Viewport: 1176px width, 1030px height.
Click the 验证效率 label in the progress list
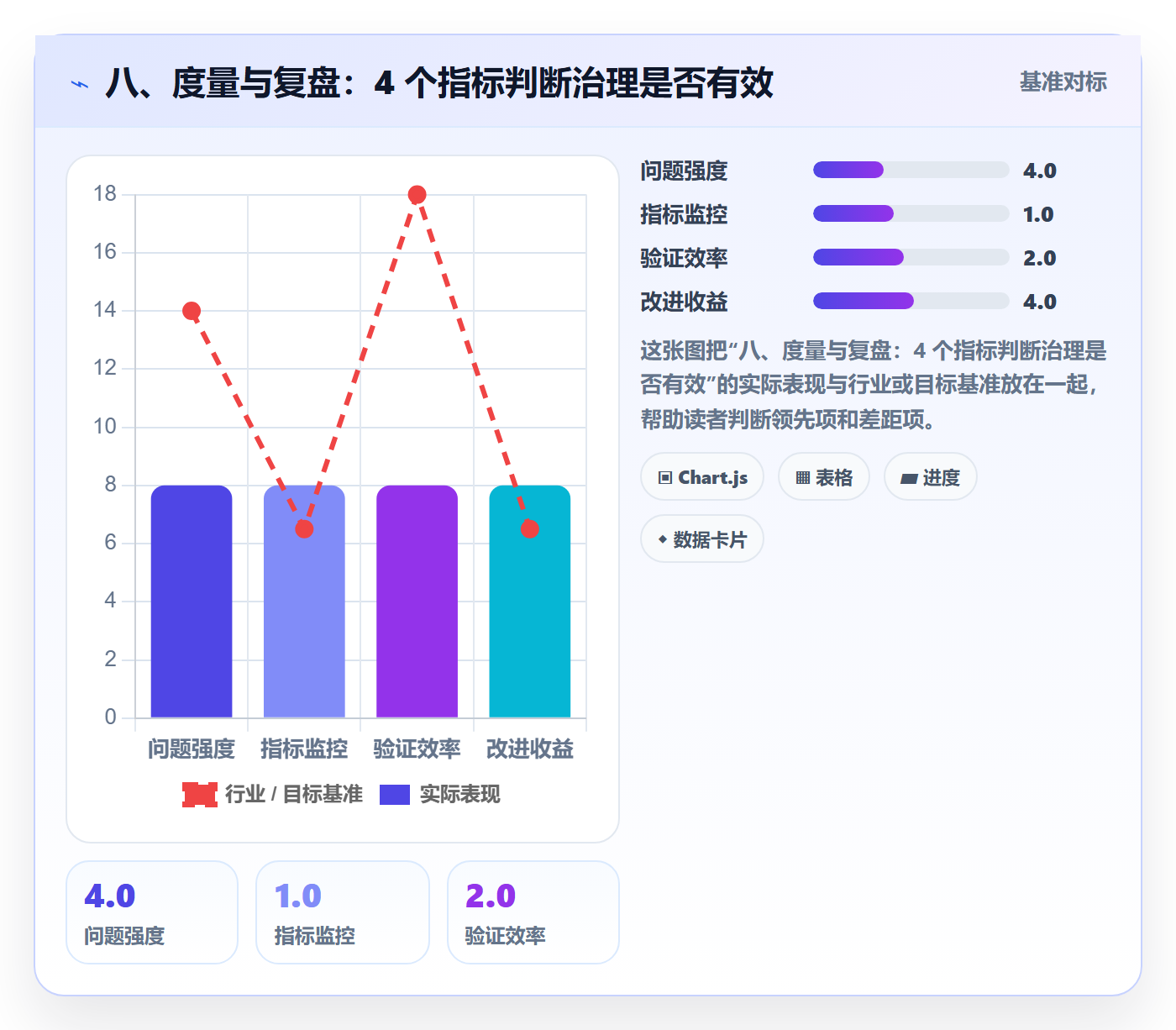(684, 258)
